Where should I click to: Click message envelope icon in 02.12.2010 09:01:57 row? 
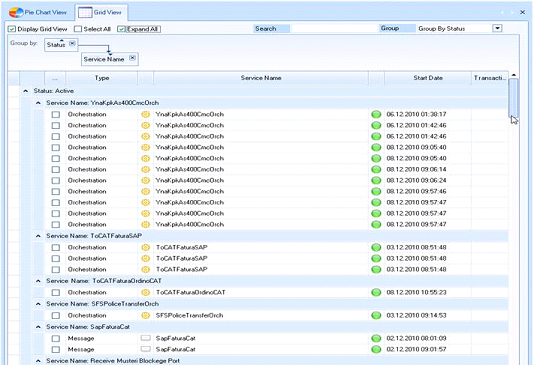pos(145,349)
